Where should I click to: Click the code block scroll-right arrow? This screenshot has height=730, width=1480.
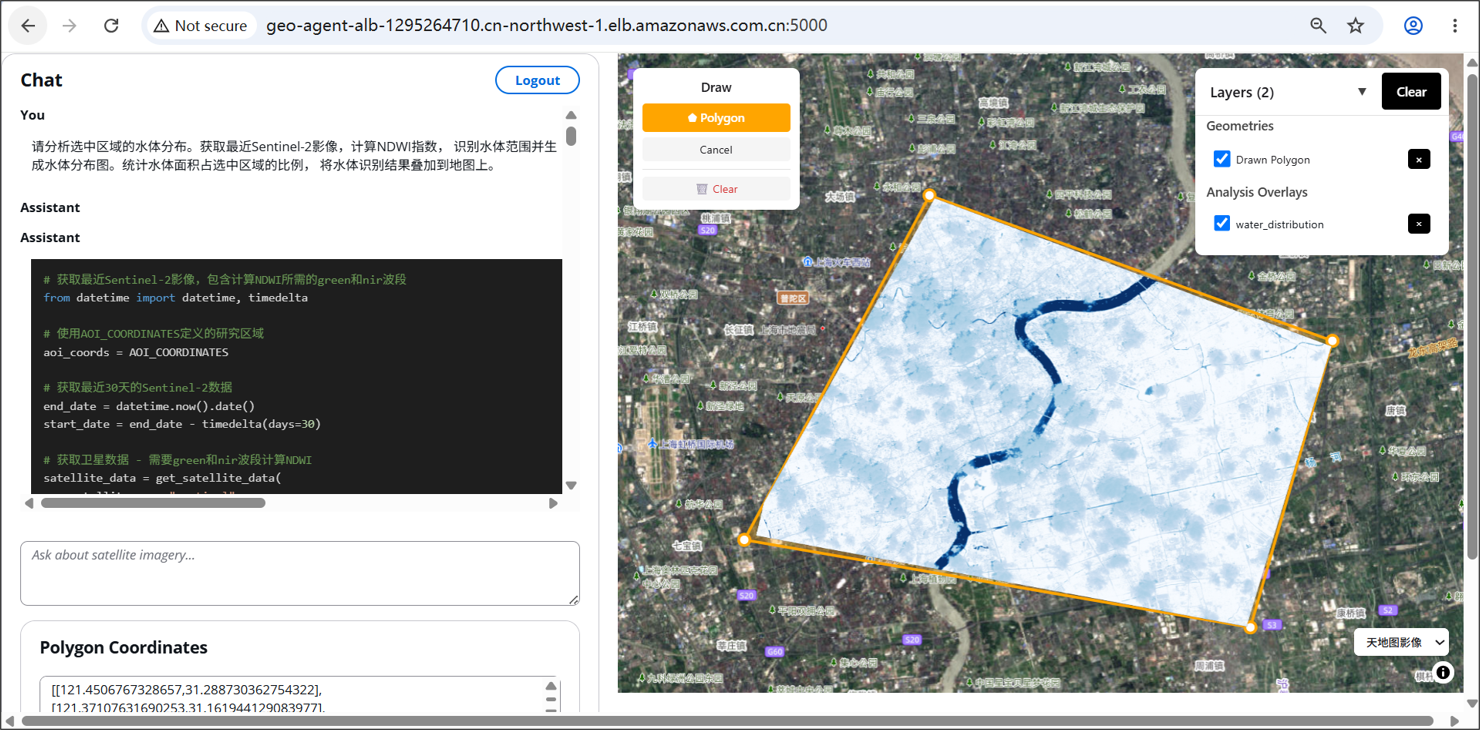click(553, 503)
